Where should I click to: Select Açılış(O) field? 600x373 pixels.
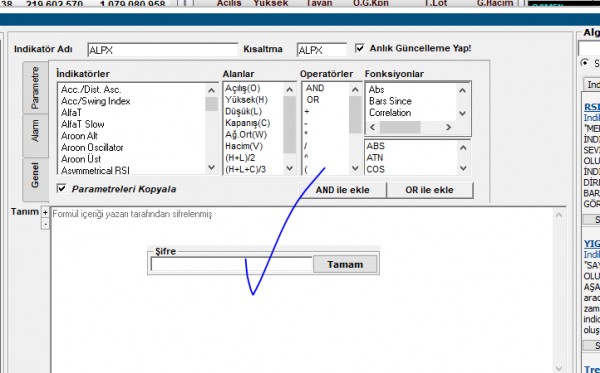click(243, 88)
